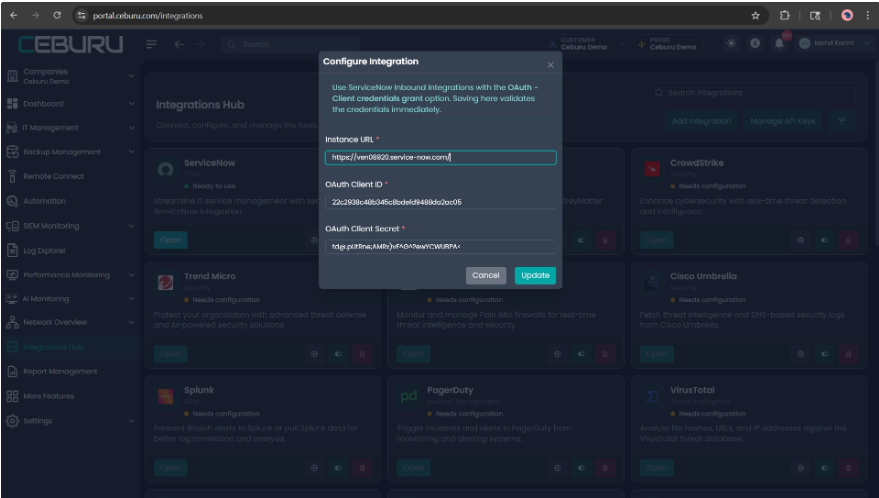
Task: Expand IT Management in the sidebar
Action: coord(71,128)
